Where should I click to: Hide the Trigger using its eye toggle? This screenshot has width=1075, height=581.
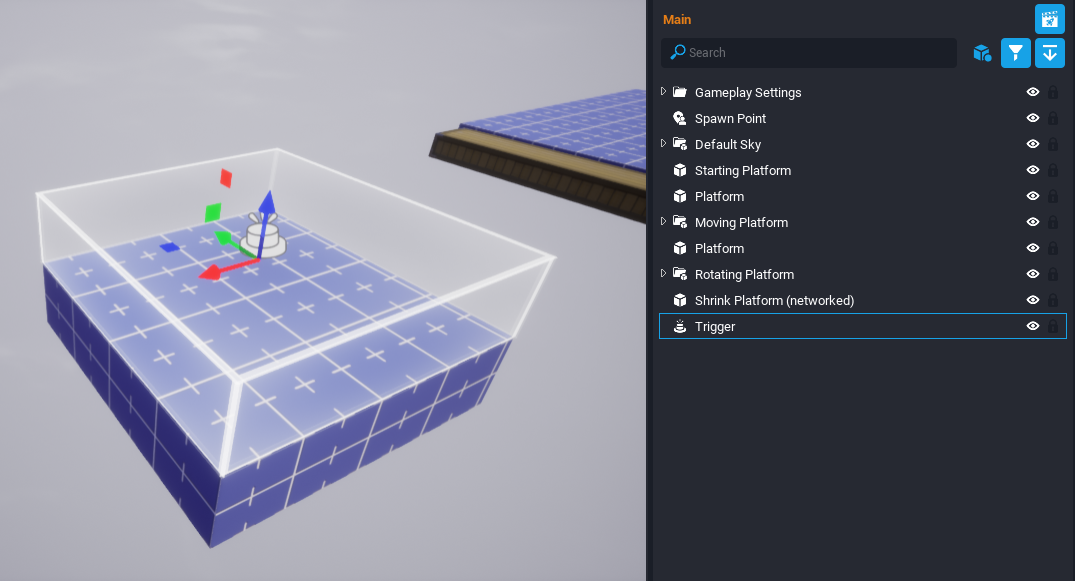(1032, 326)
